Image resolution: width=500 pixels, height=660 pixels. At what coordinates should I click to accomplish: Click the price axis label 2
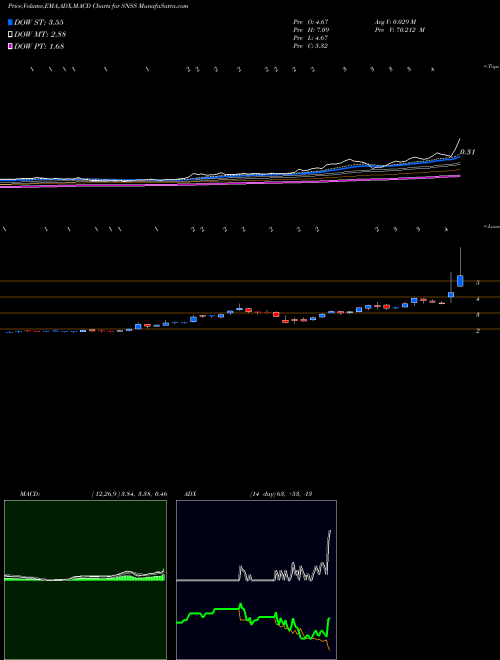[x=478, y=331]
